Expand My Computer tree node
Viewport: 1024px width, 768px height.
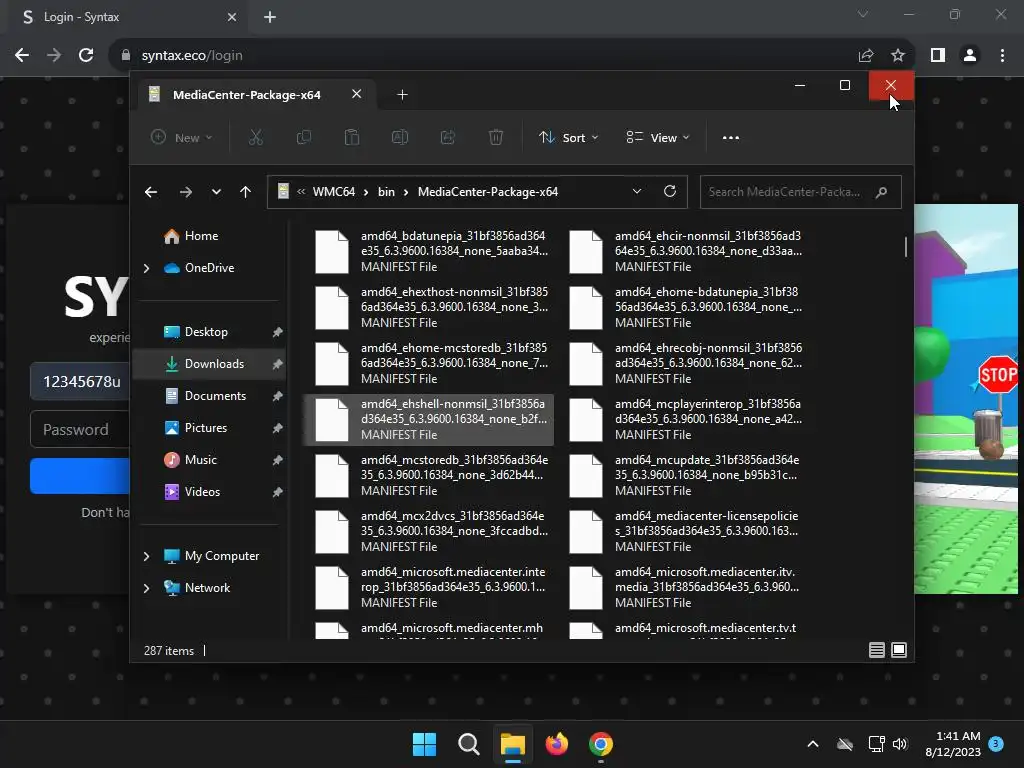[146, 556]
